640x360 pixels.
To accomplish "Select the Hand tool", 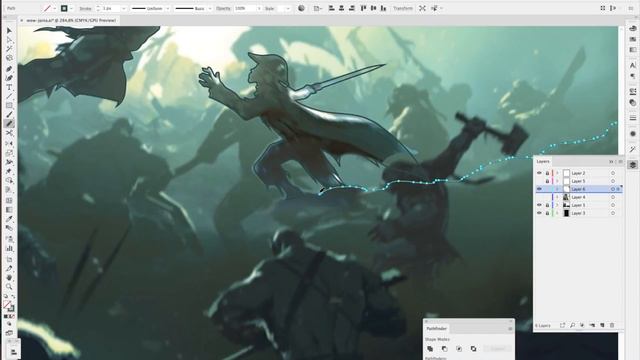I will [9, 278].
